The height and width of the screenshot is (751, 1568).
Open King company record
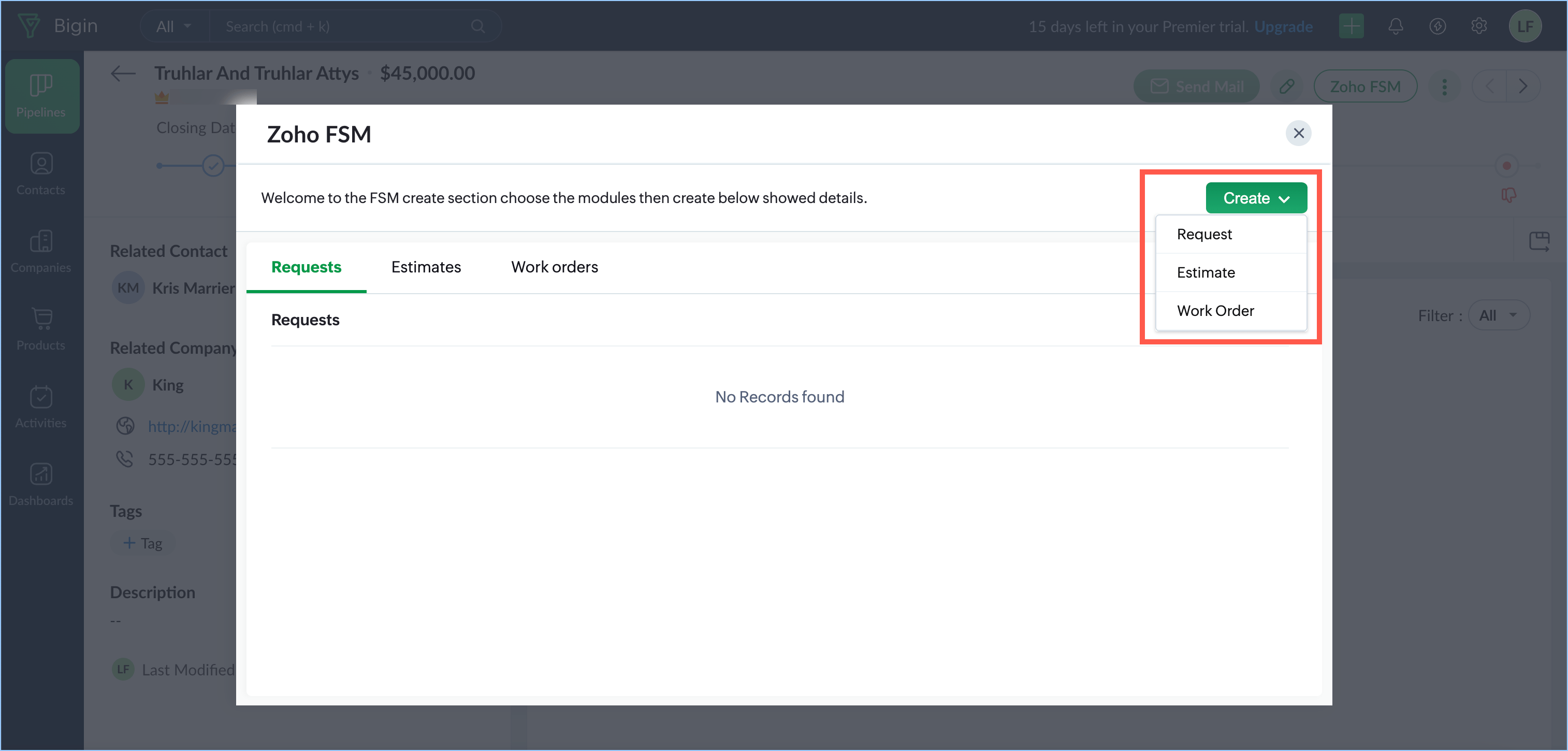click(x=168, y=385)
